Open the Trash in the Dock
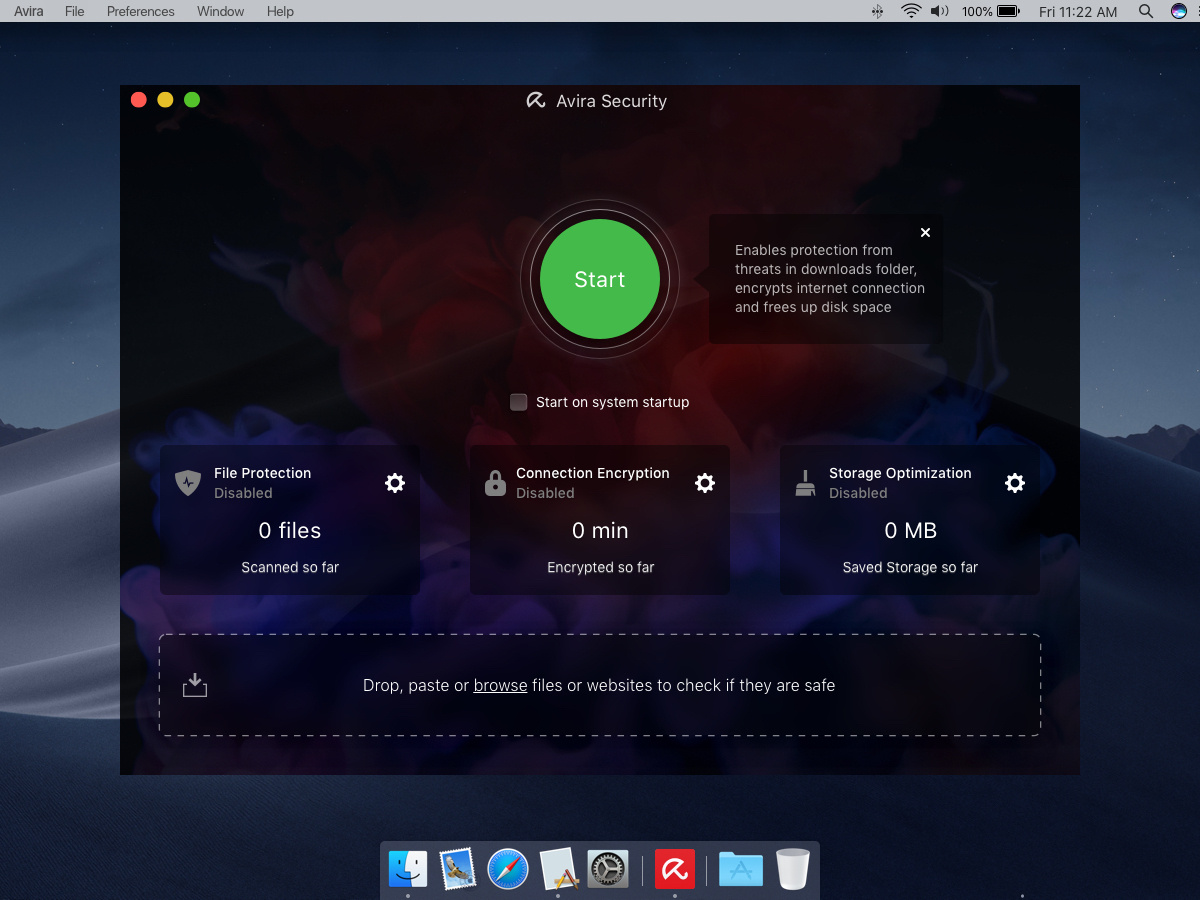Image resolution: width=1200 pixels, height=900 pixels. [x=793, y=869]
